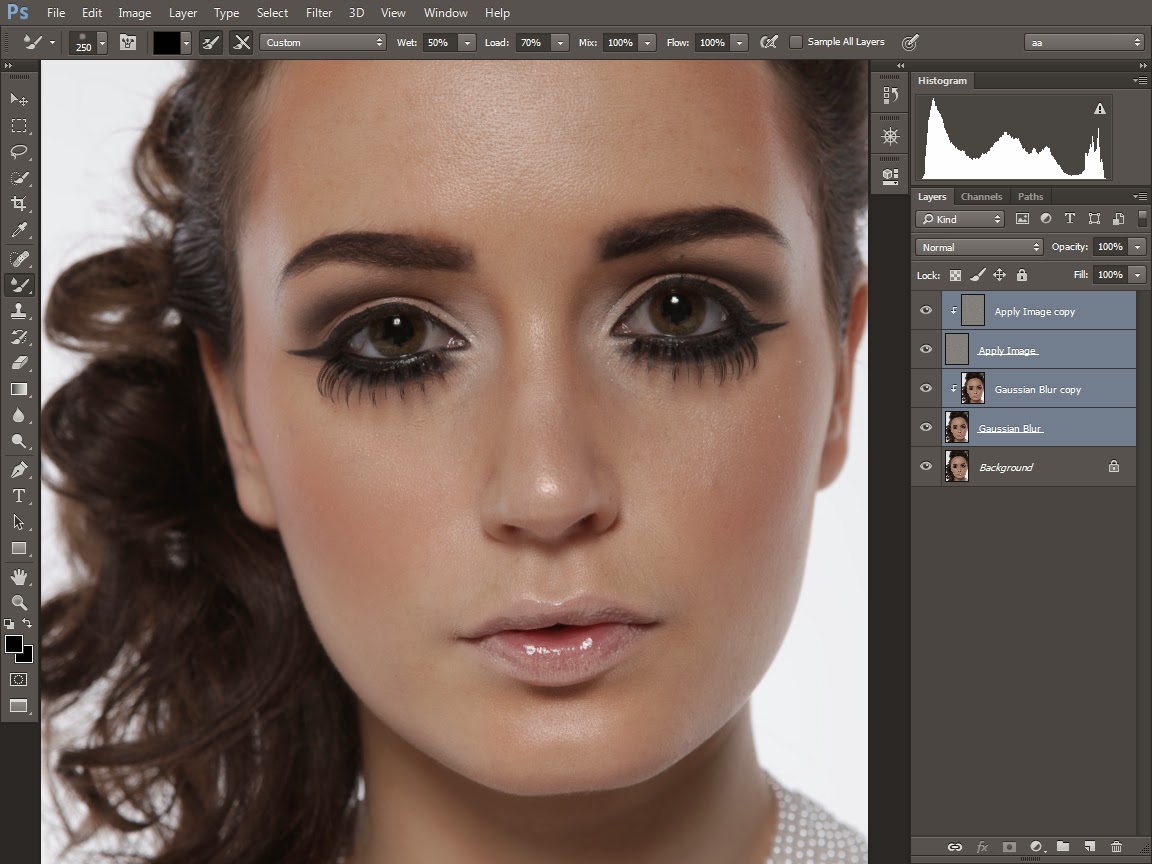
Task: Switch to the Channels tab
Action: [x=981, y=197]
